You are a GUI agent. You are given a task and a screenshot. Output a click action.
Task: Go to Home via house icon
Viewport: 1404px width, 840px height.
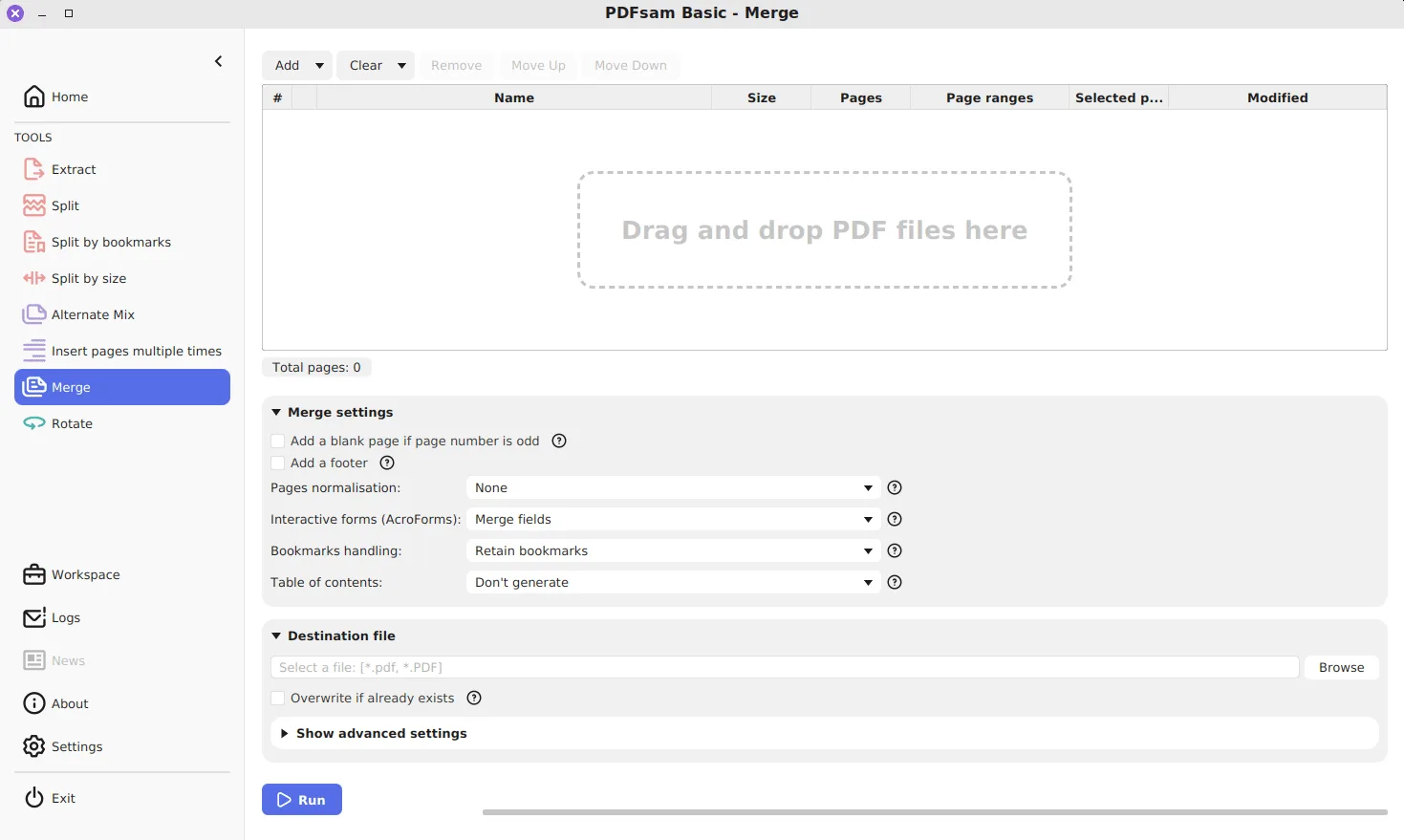(x=34, y=97)
